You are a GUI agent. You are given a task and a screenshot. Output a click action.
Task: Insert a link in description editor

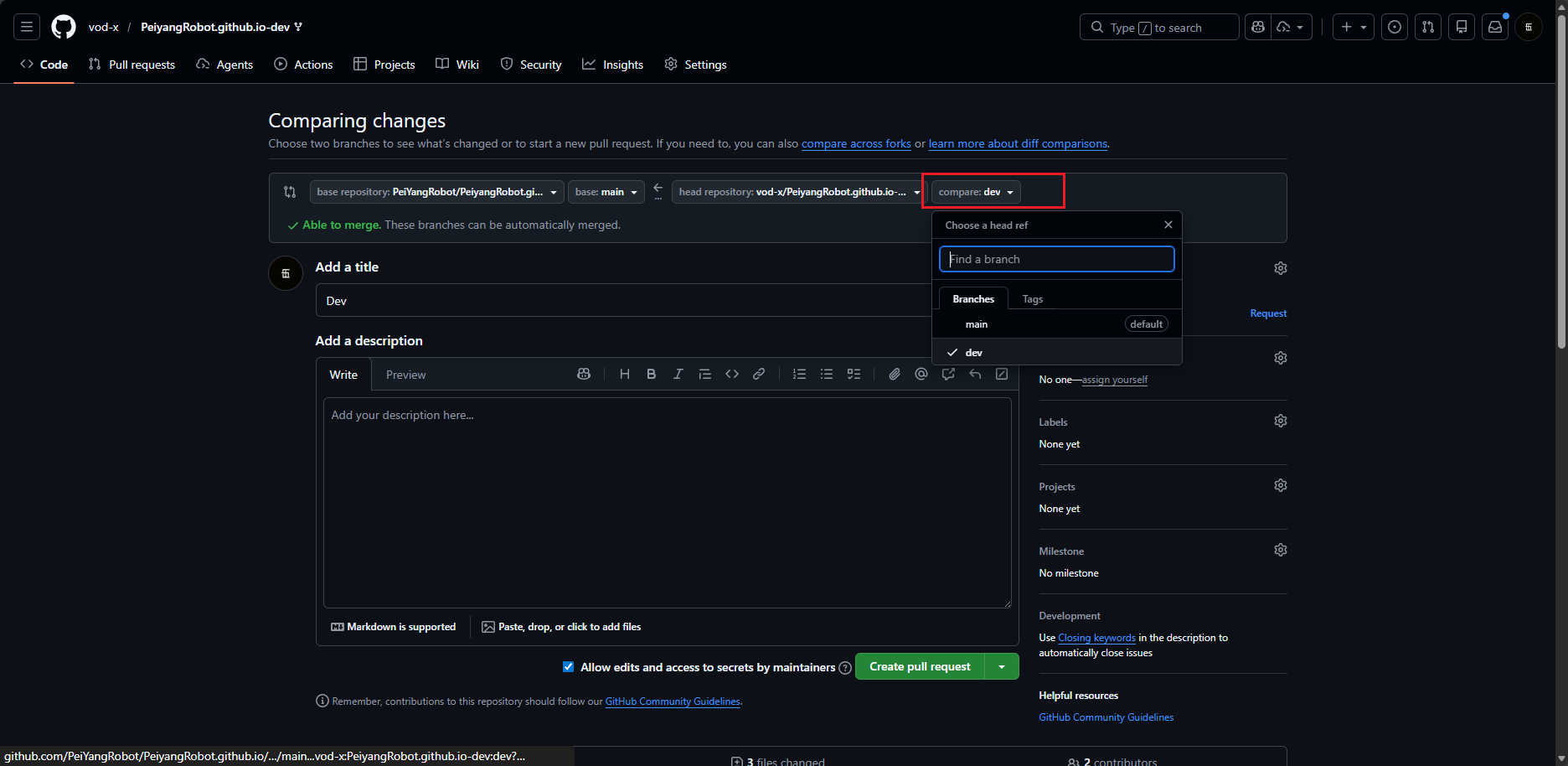click(759, 374)
